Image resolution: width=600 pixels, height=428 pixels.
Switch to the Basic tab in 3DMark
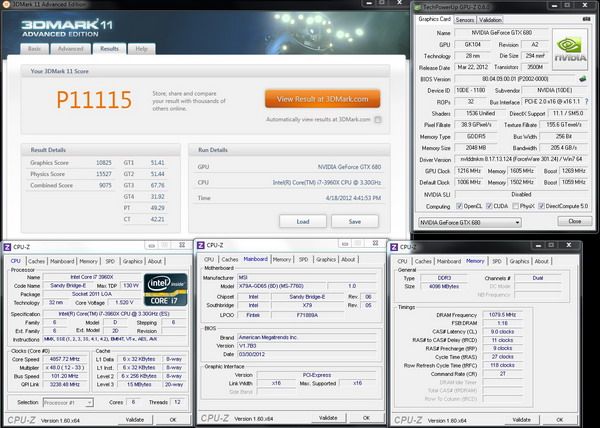coord(34,49)
